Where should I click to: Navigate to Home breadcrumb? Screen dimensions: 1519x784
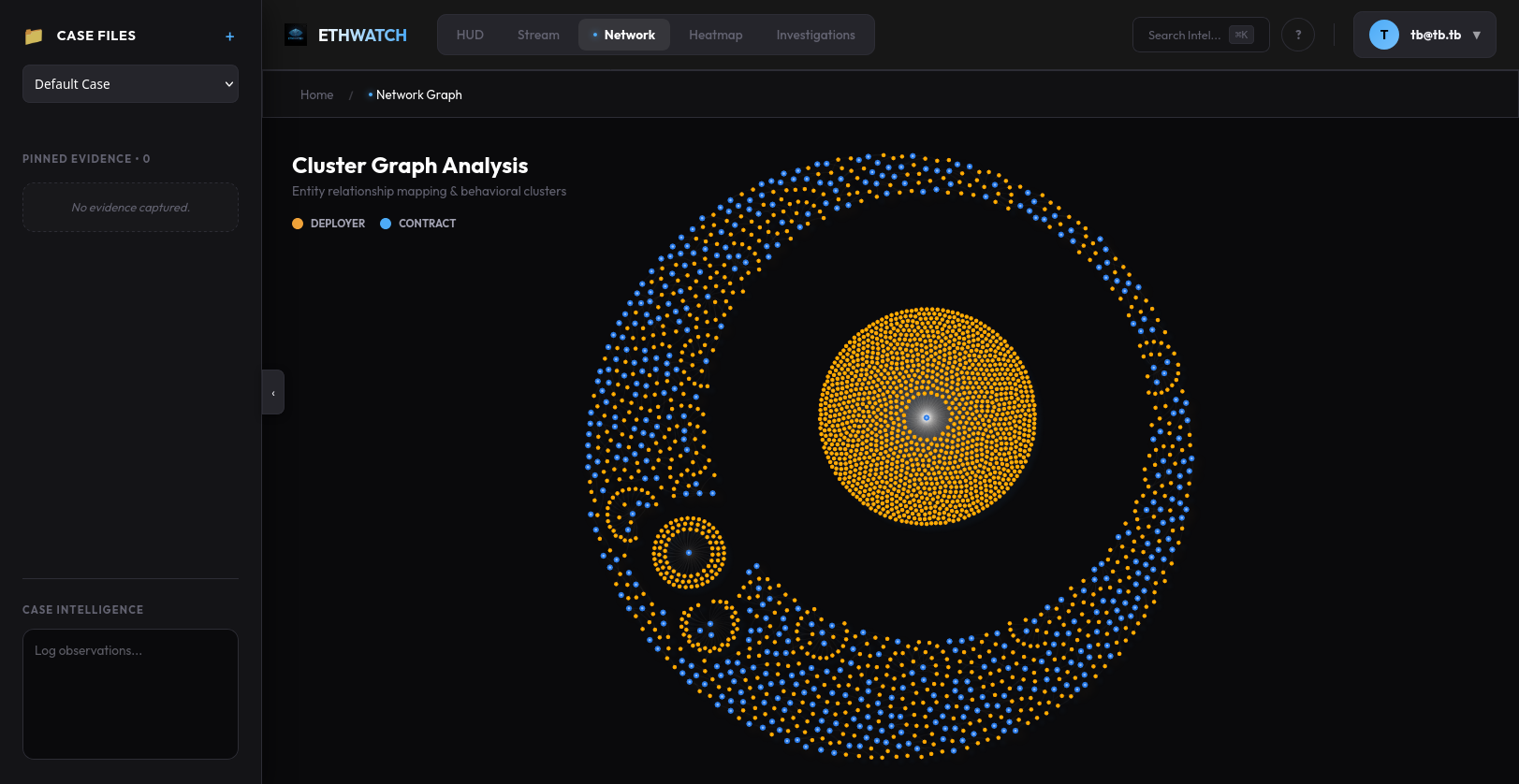(316, 94)
